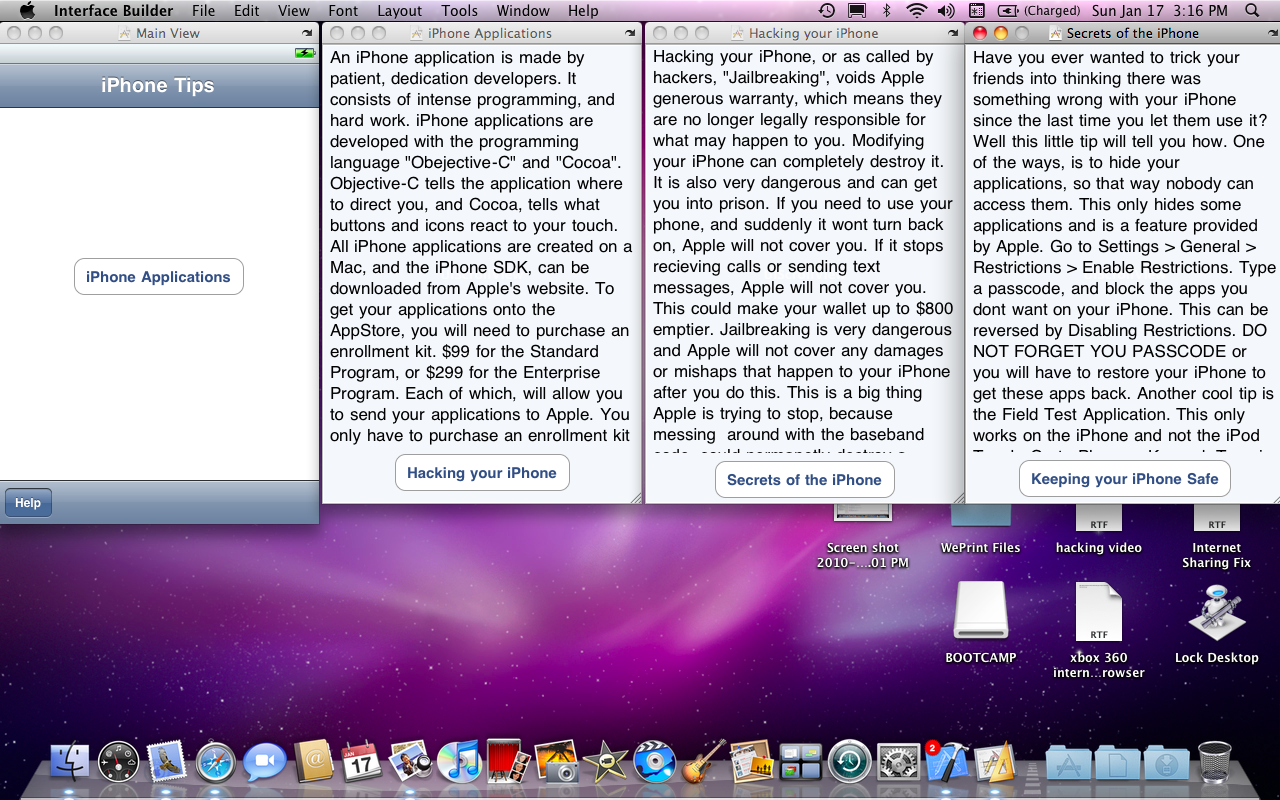
Task: Launch Dashboard from the Dock
Action: (119, 762)
